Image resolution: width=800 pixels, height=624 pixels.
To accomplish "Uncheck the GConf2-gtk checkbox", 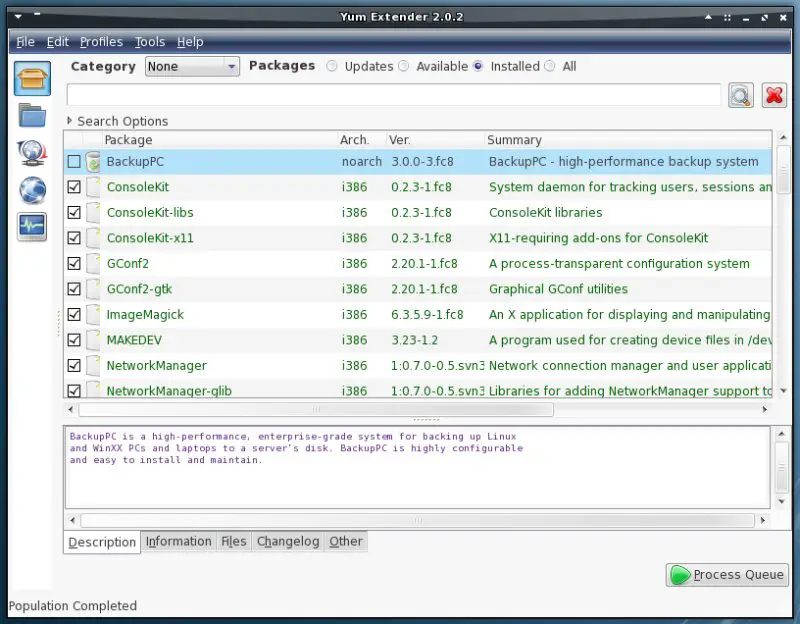I will [74, 289].
